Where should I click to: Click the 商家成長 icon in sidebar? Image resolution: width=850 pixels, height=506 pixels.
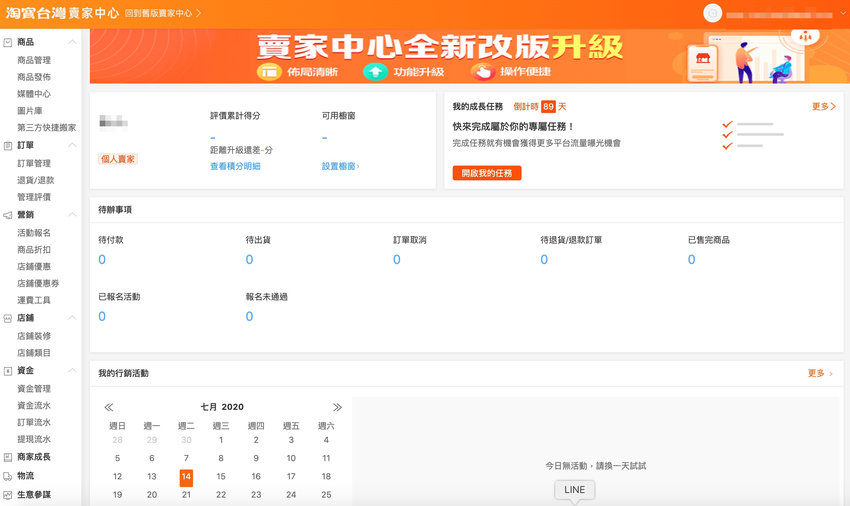click(x=8, y=457)
